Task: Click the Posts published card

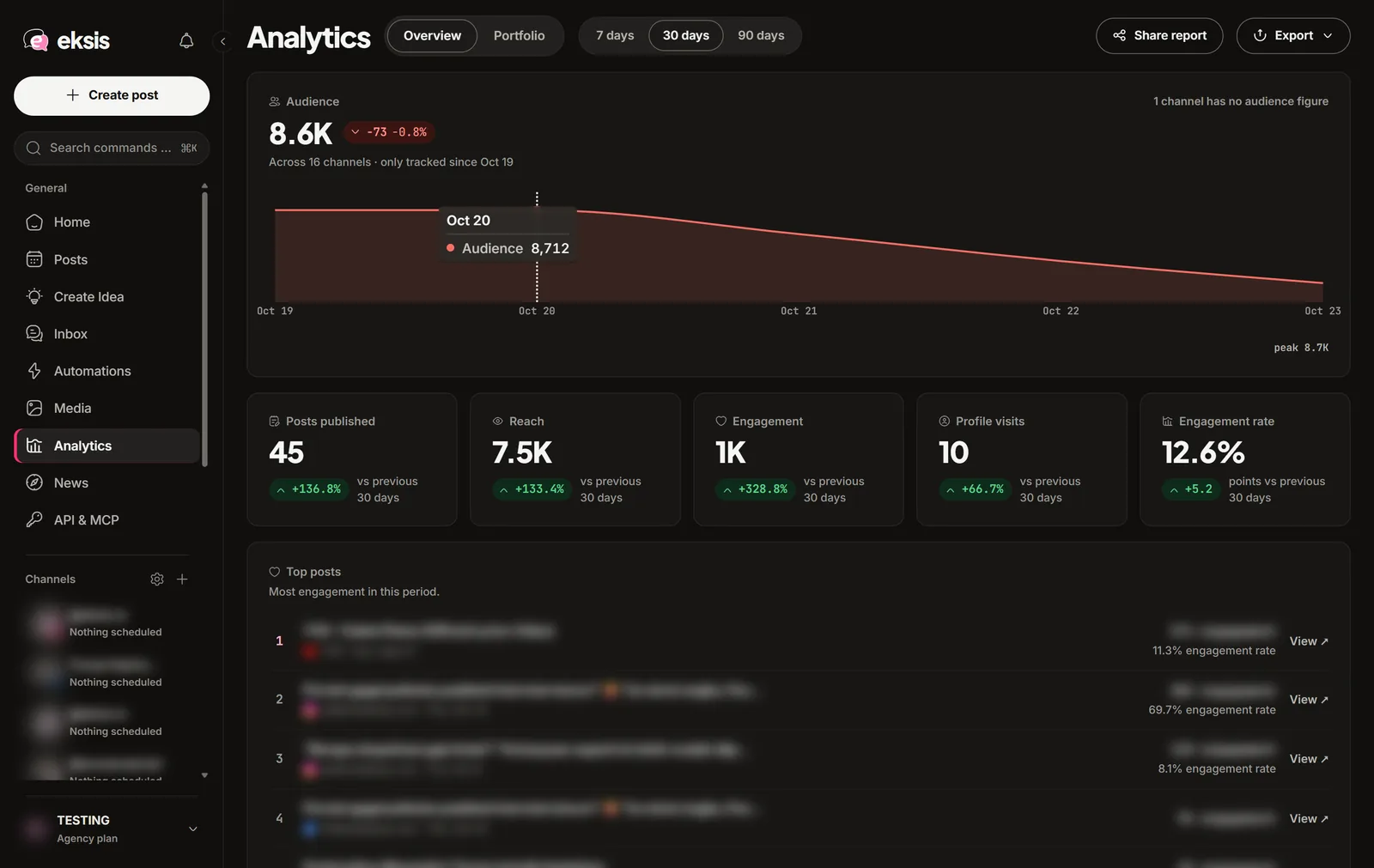Action: tap(352, 459)
